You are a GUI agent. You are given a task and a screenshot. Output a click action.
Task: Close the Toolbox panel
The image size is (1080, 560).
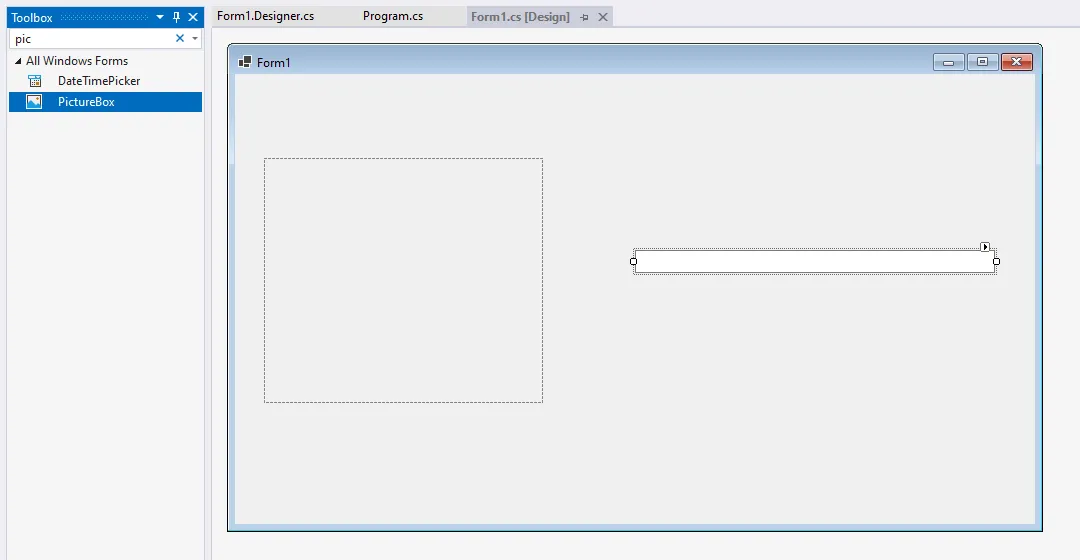tap(193, 17)
